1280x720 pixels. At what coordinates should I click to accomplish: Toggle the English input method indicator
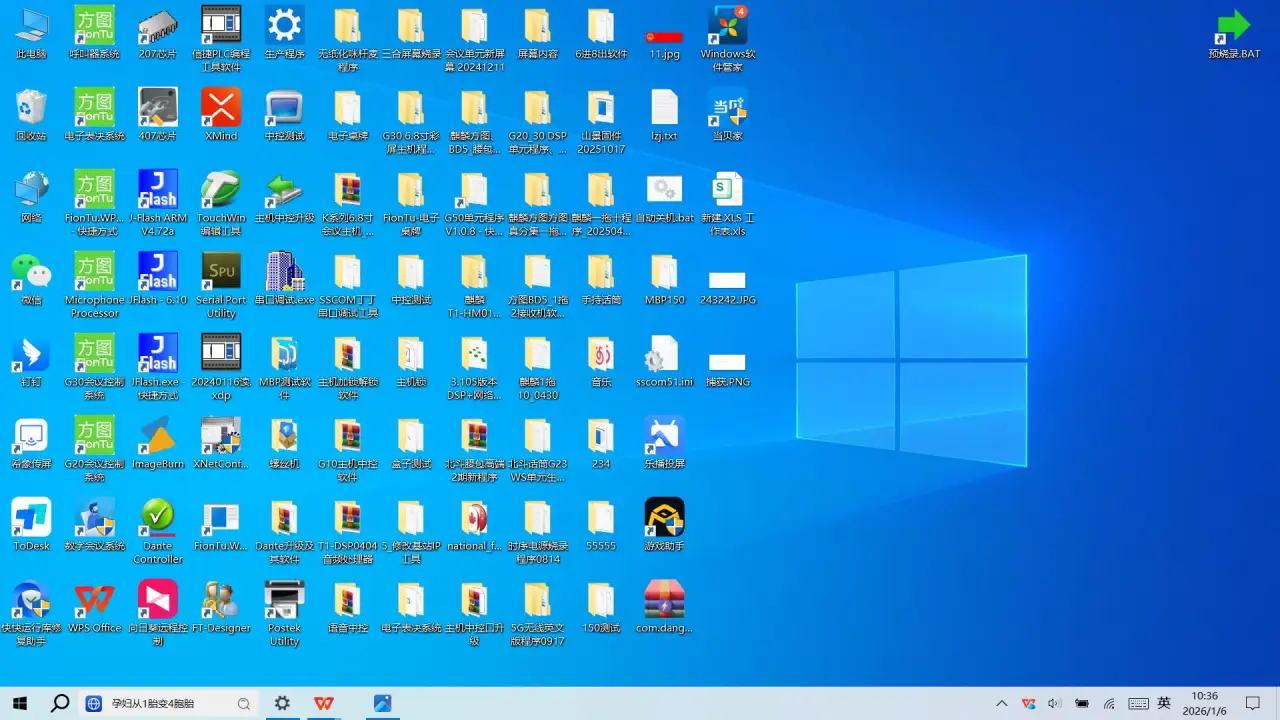click(1164, 704)
